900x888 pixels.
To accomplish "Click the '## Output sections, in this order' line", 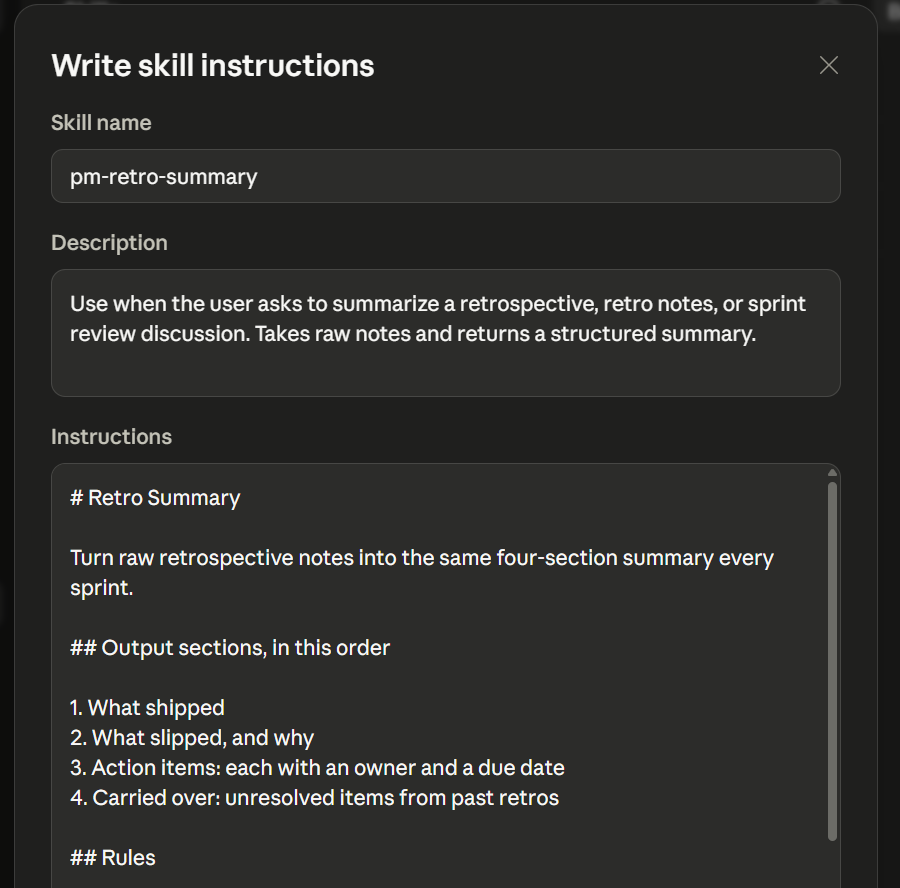I will (230, 647).
